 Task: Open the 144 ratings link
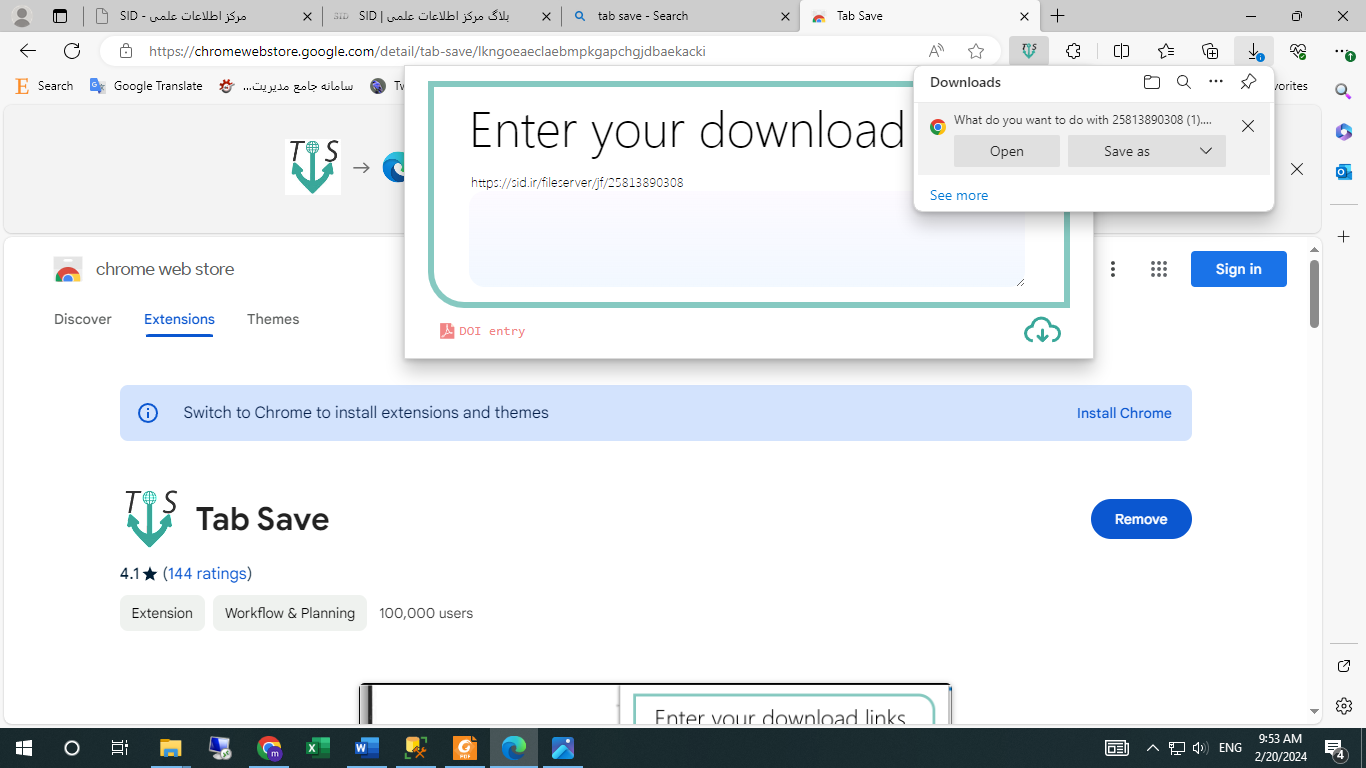(207, 573)
